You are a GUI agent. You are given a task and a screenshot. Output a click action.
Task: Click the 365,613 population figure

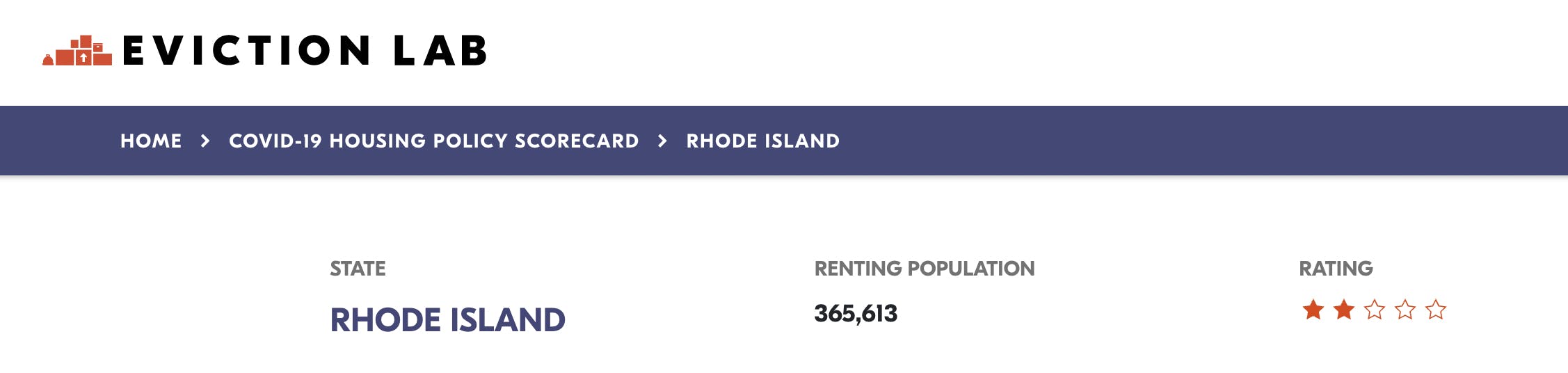pyautogui.click(x=856, y=314)
